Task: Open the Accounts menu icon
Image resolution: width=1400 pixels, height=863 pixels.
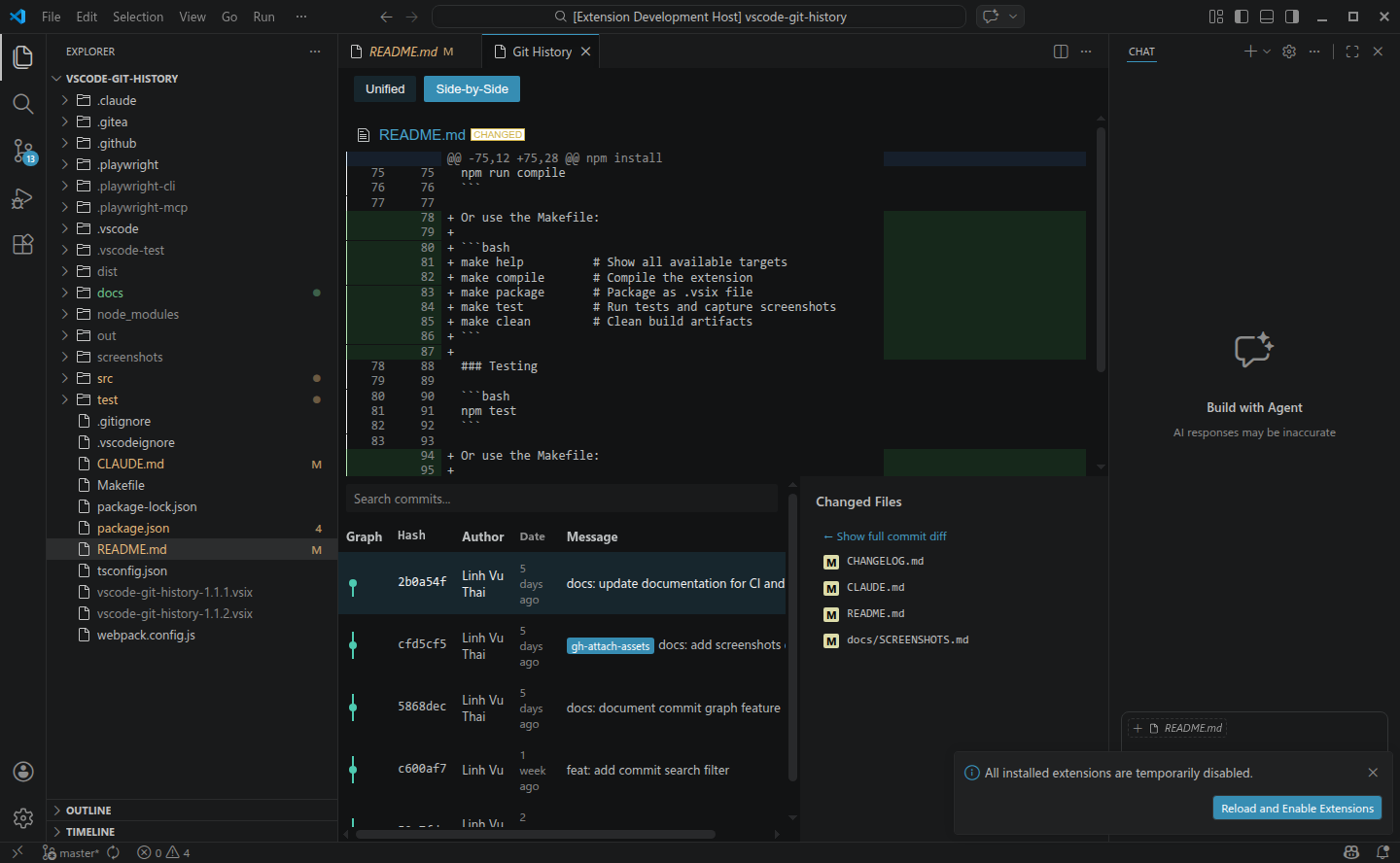Action: tap(23, 772)
